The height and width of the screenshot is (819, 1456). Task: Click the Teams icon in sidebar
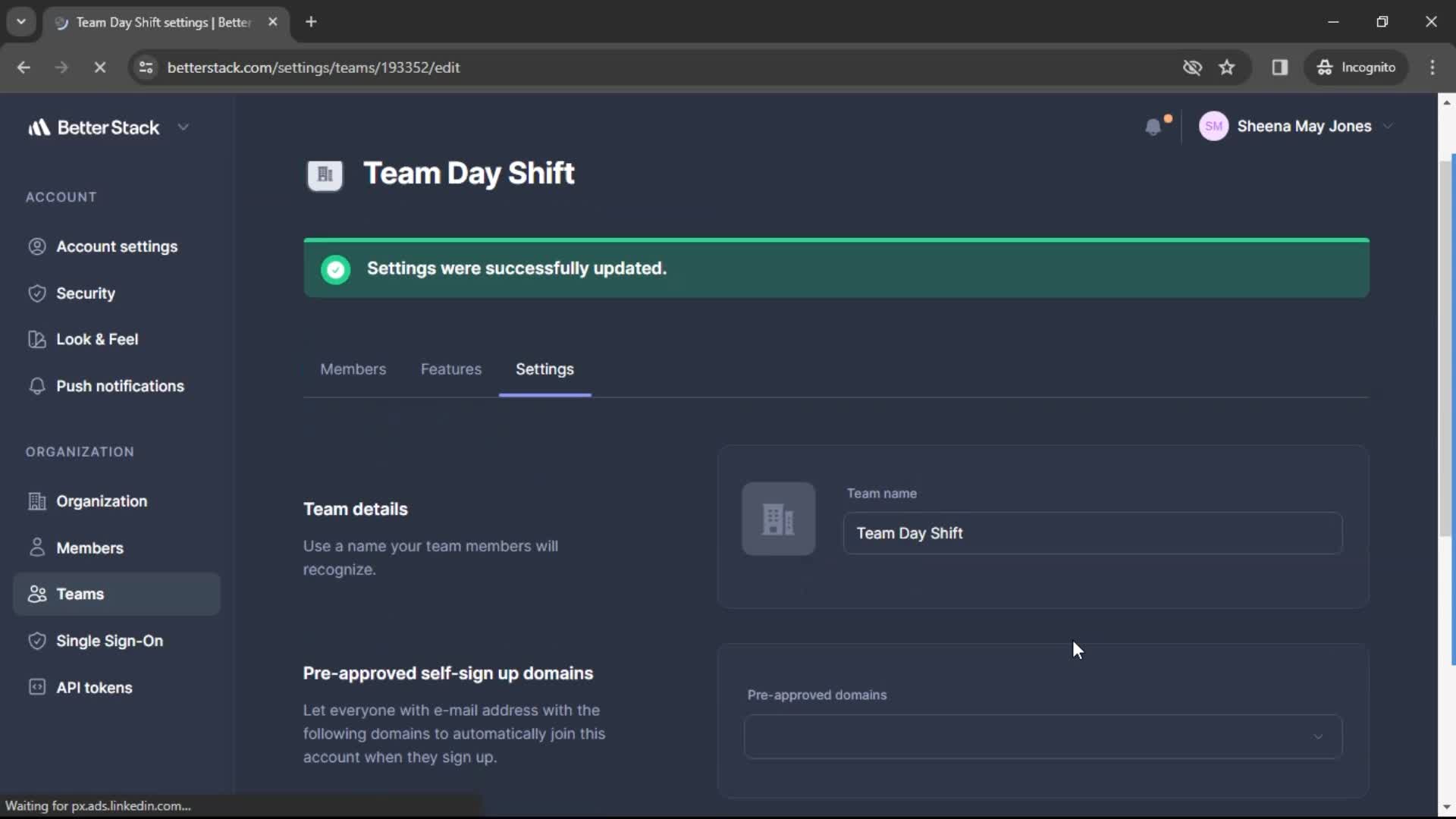[x=36, y=594]
